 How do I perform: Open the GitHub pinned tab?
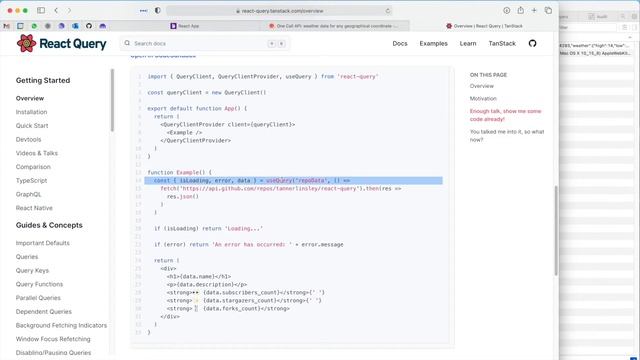pos(89,26)
